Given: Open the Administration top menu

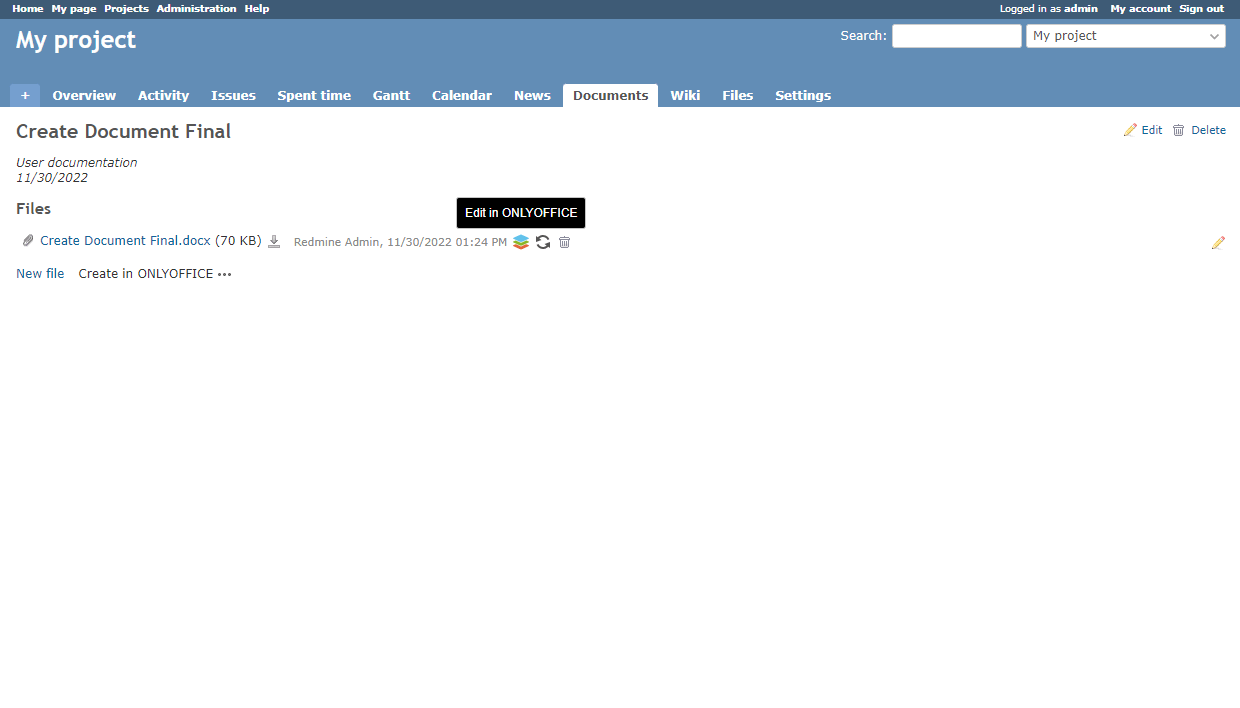Looking at the screenshot, I should click(196, 9).
